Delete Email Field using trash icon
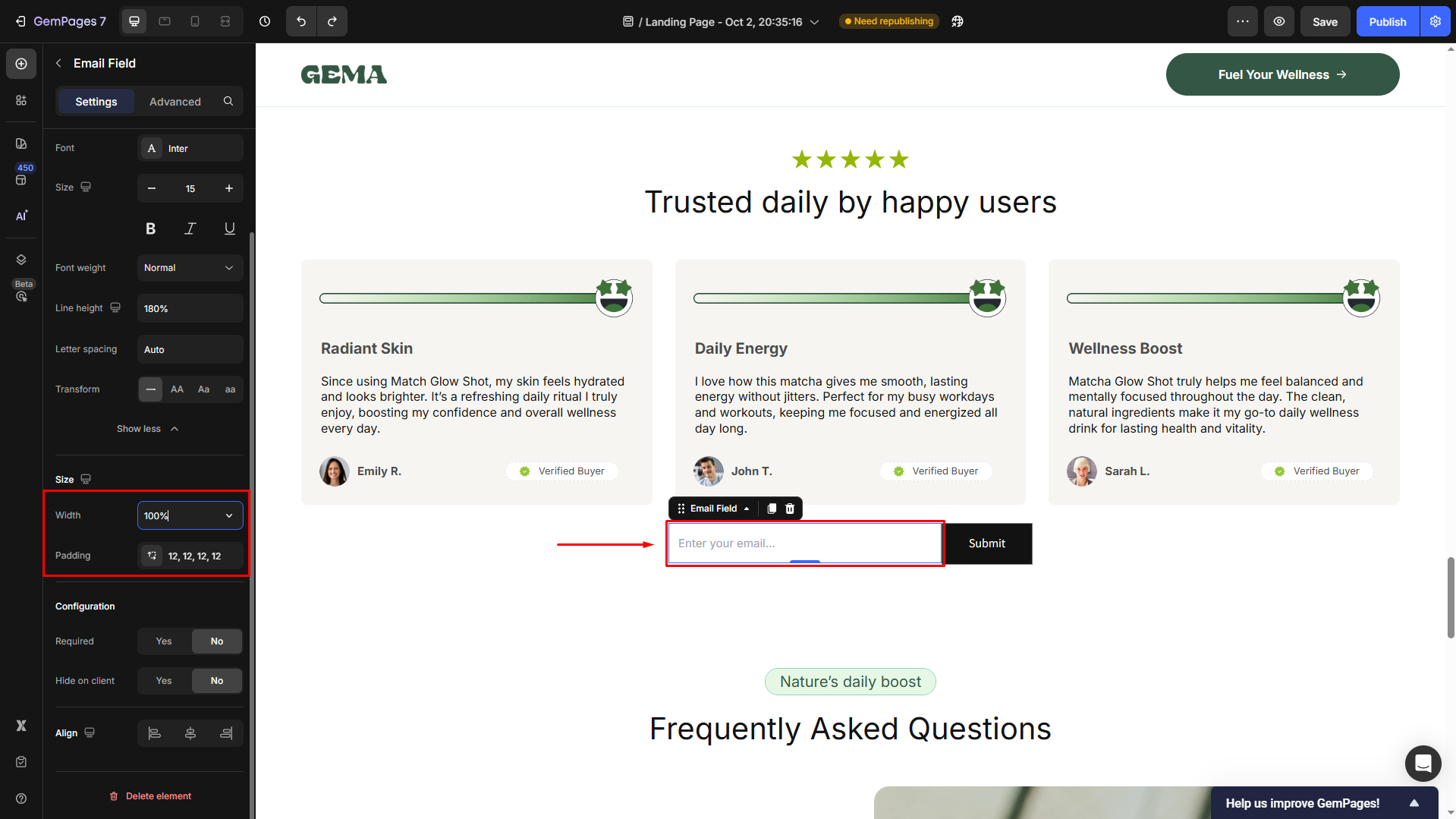The width and height of the screenshot is (1456, 819). click(x=790, y=509)
